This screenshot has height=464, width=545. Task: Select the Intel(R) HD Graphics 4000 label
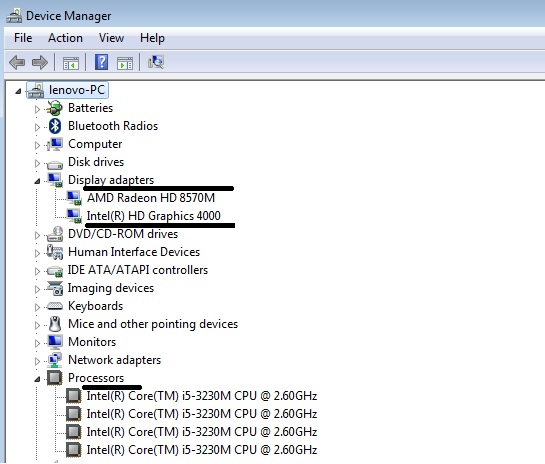[153, 216]
